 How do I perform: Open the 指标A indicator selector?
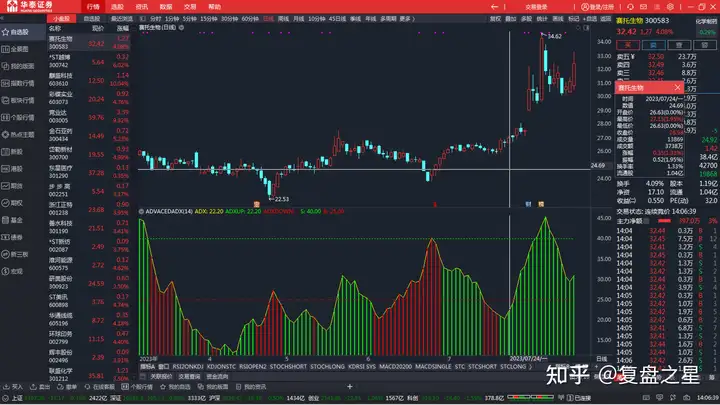tap(147, 367)
